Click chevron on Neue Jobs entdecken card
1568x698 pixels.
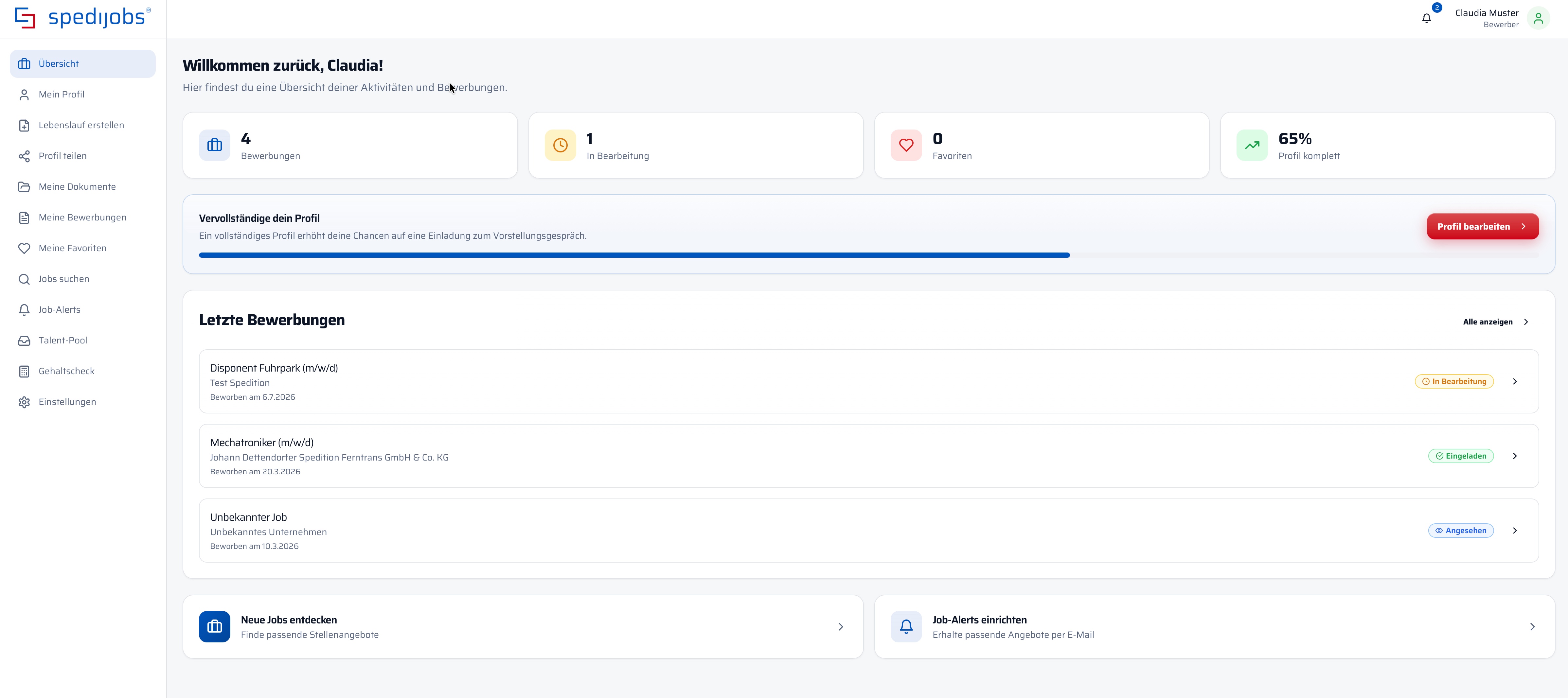(841, 626)
